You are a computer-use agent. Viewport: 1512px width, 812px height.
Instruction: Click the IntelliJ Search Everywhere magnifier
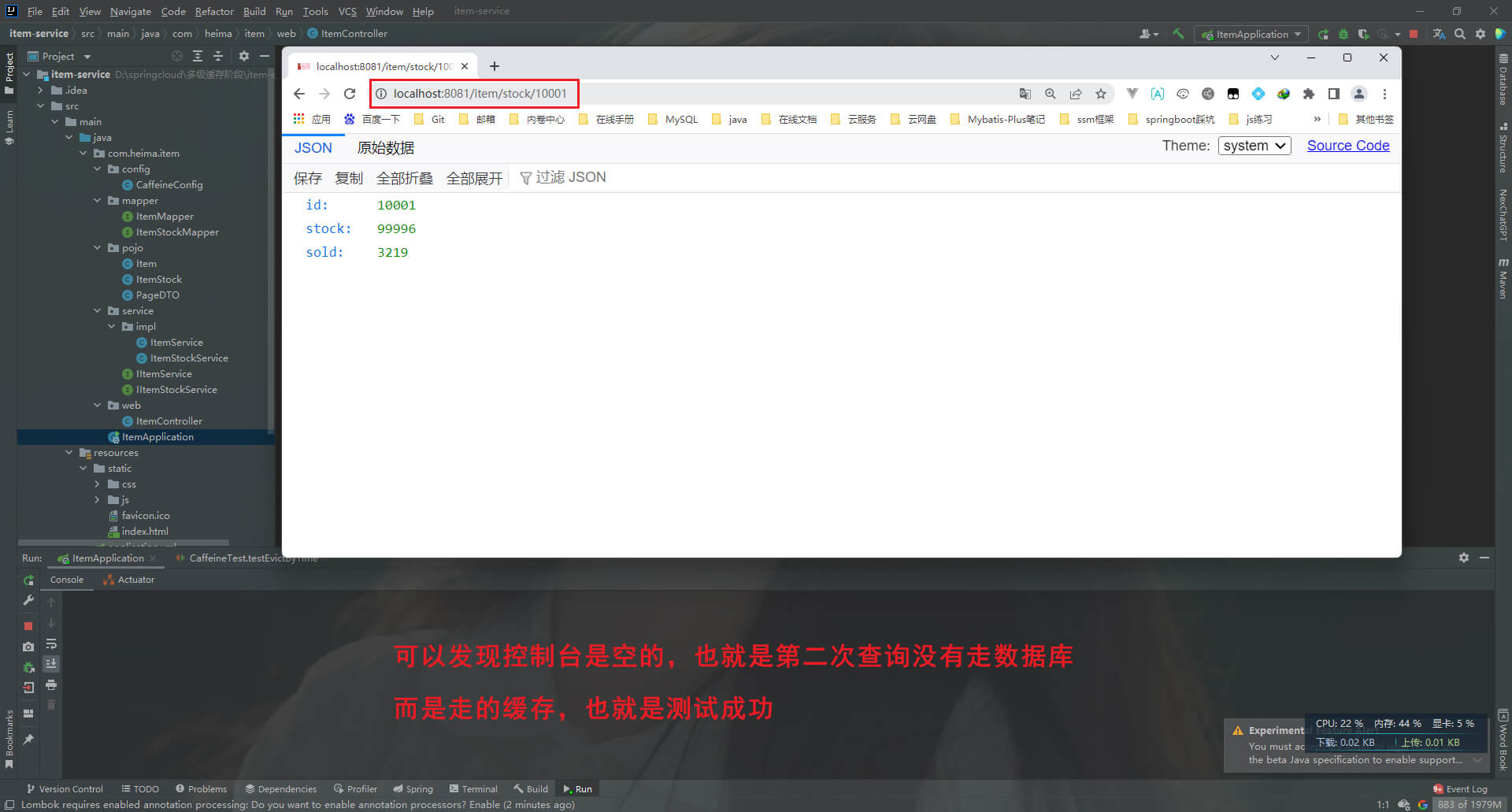pos(1460,34)
